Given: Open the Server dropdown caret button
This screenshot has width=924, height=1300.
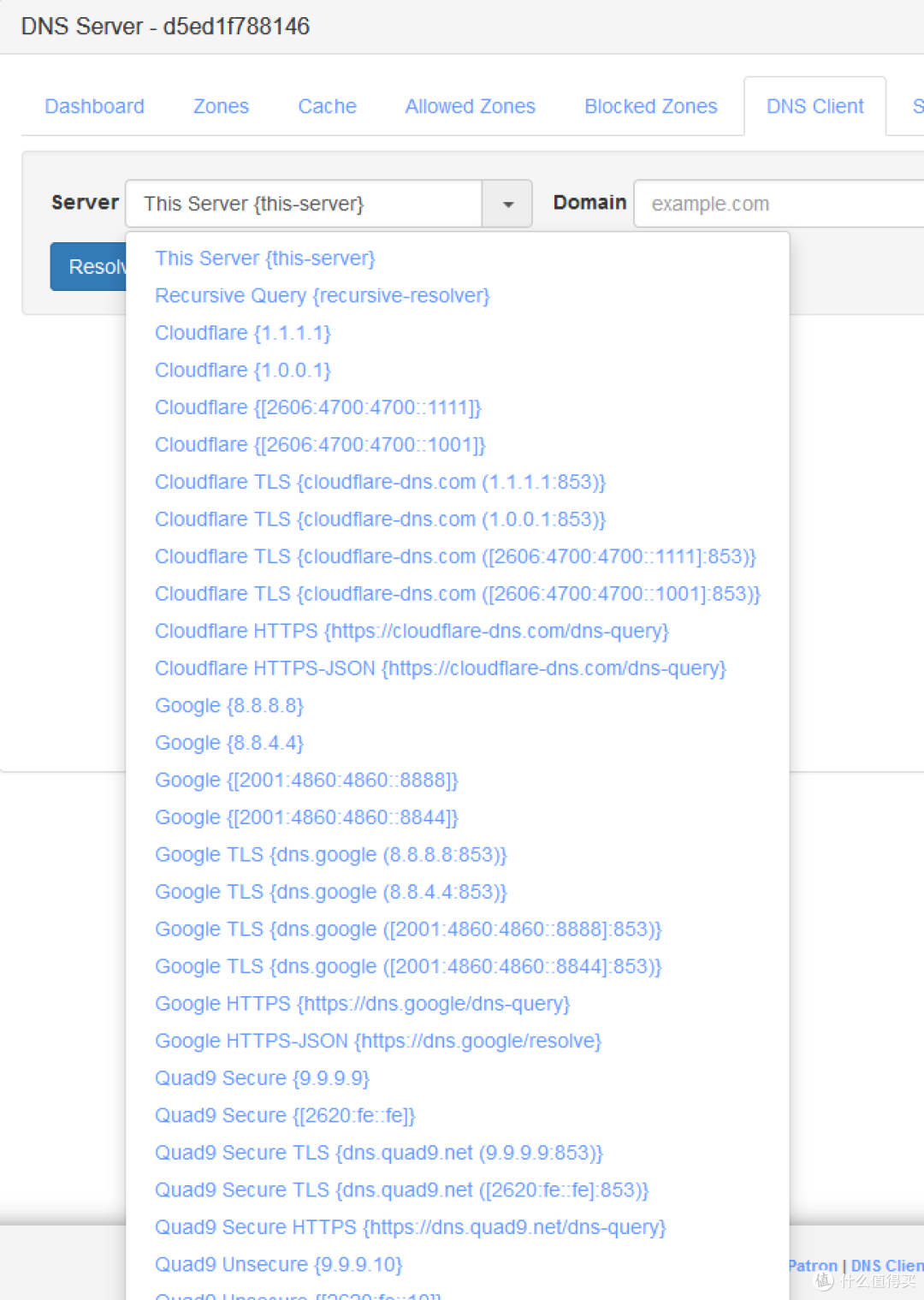Looking at the screenshot, I should (507, 205).
